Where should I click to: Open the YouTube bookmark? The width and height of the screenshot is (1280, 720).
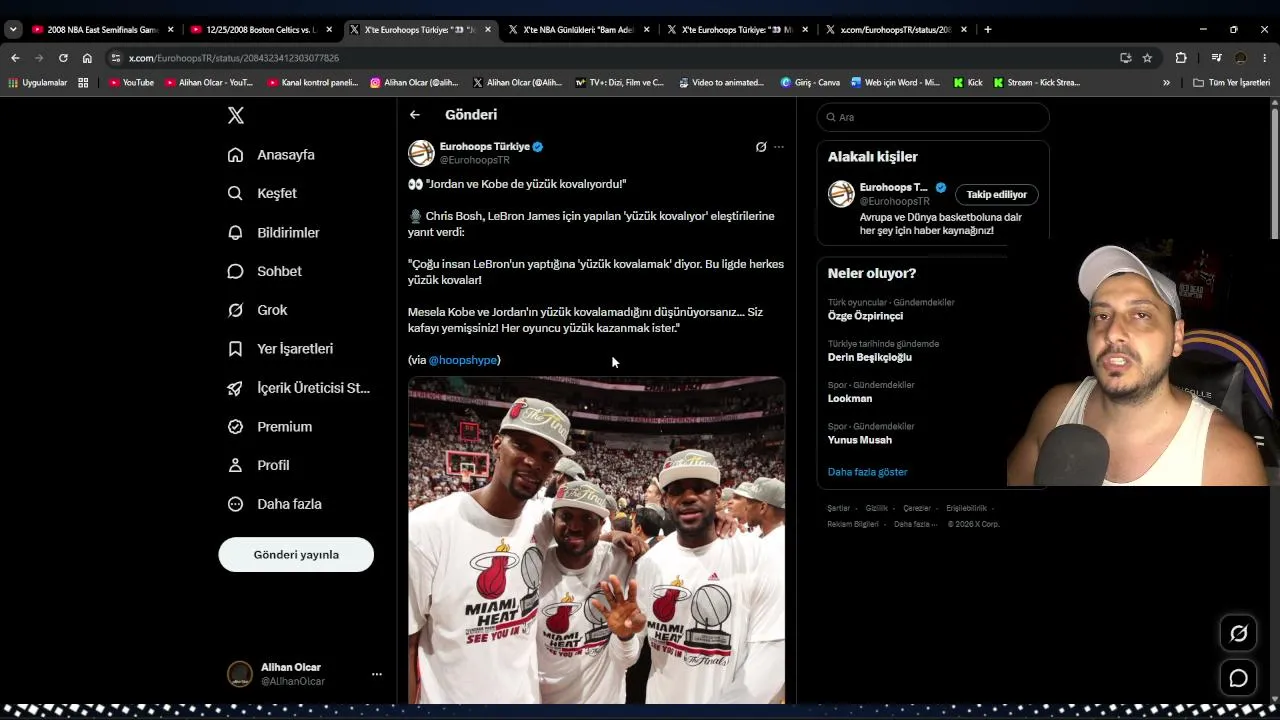click(131, 83)
